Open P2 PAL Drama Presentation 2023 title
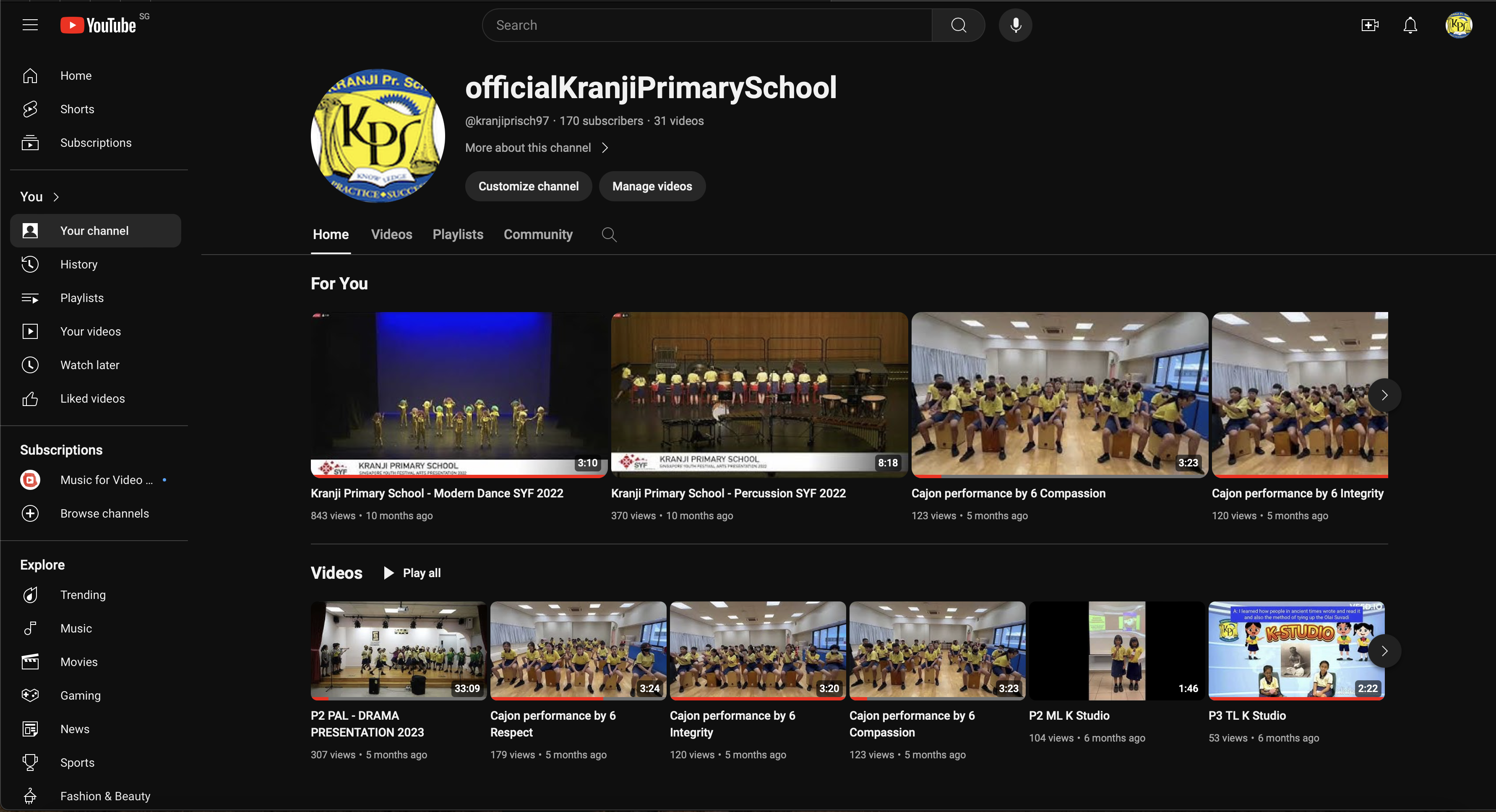This screenshot has width=1496, height=812. (x=367, y=724)
